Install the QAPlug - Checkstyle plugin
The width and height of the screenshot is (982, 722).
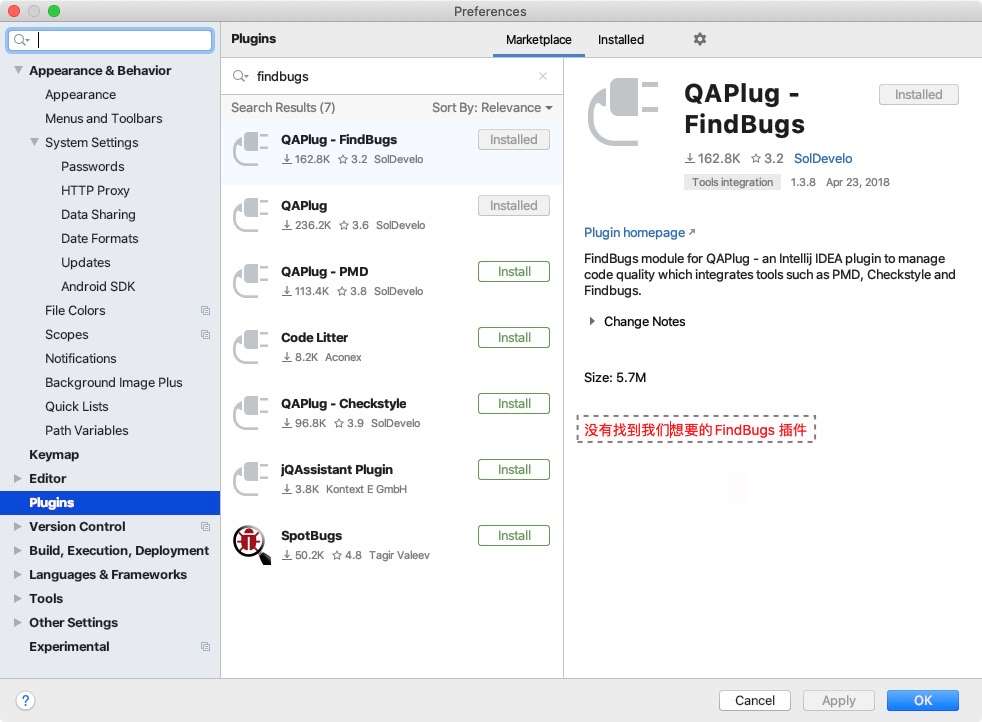tap(514, 404)
